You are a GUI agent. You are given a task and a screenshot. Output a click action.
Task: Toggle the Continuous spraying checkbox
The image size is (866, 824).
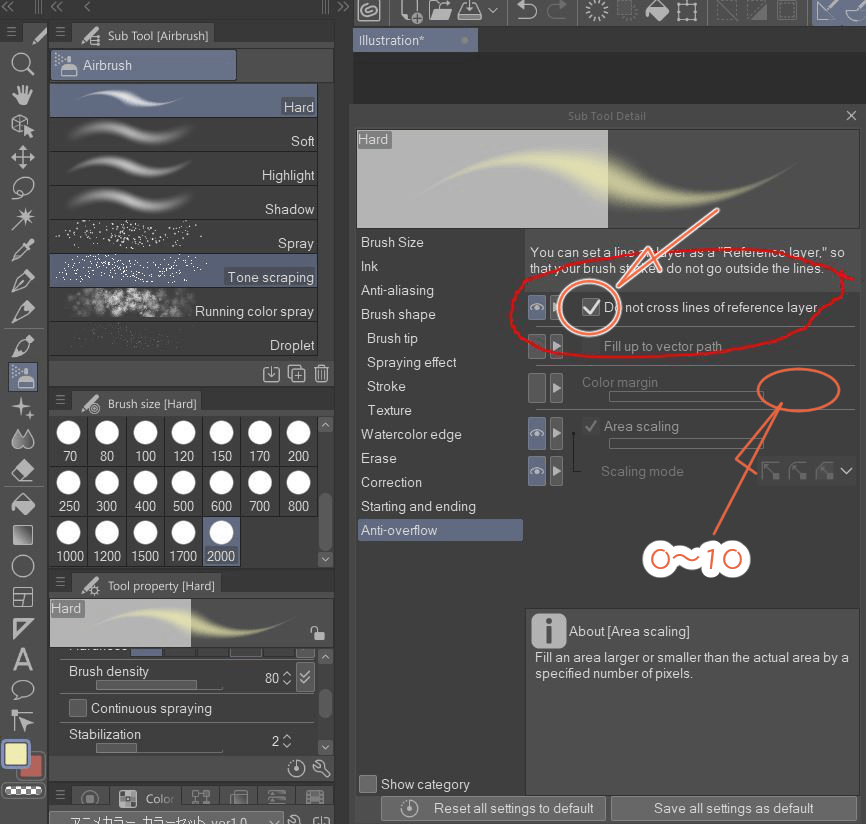point(76,708)
